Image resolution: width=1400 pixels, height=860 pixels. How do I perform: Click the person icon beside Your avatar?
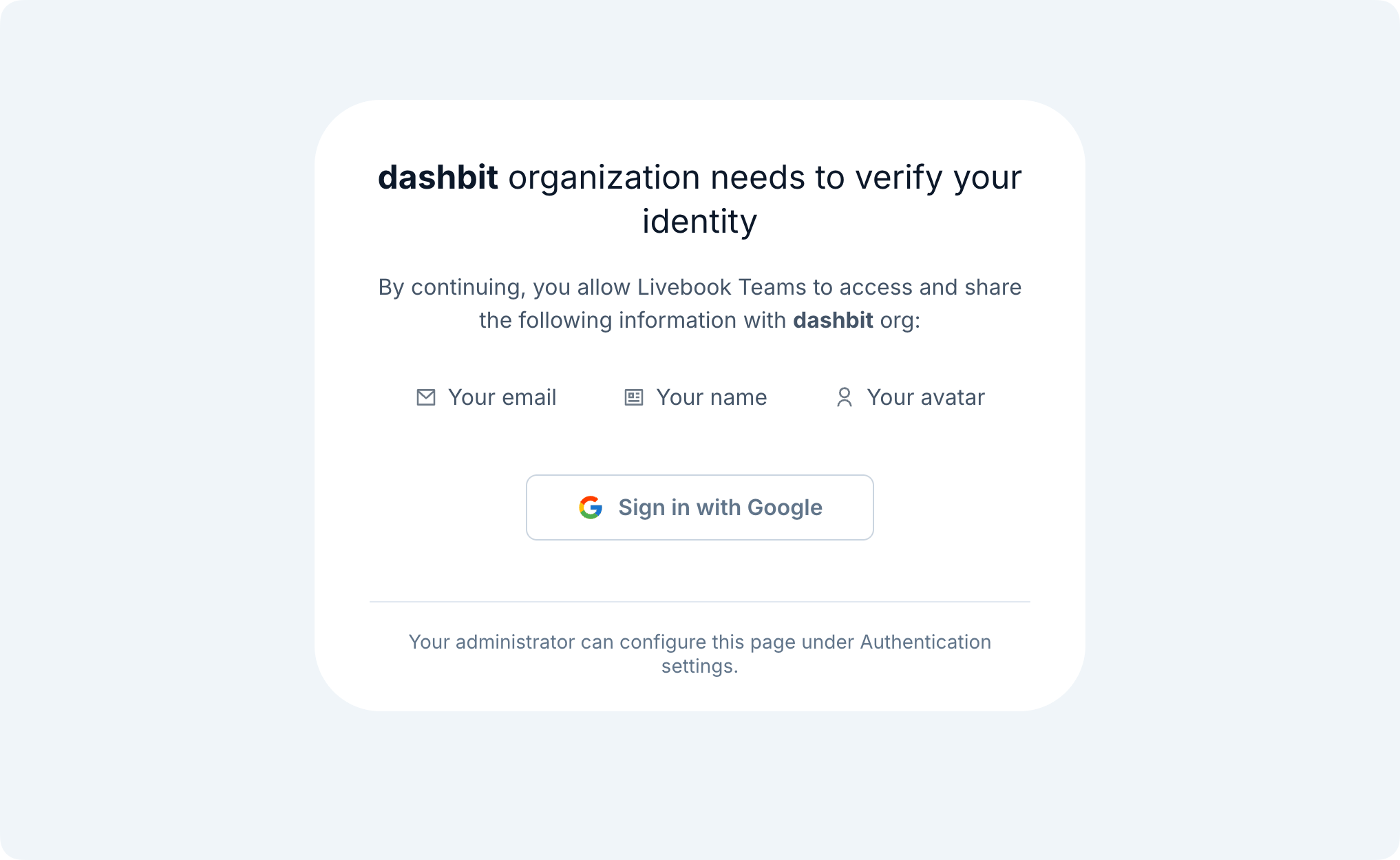click(x=845, y=397)
